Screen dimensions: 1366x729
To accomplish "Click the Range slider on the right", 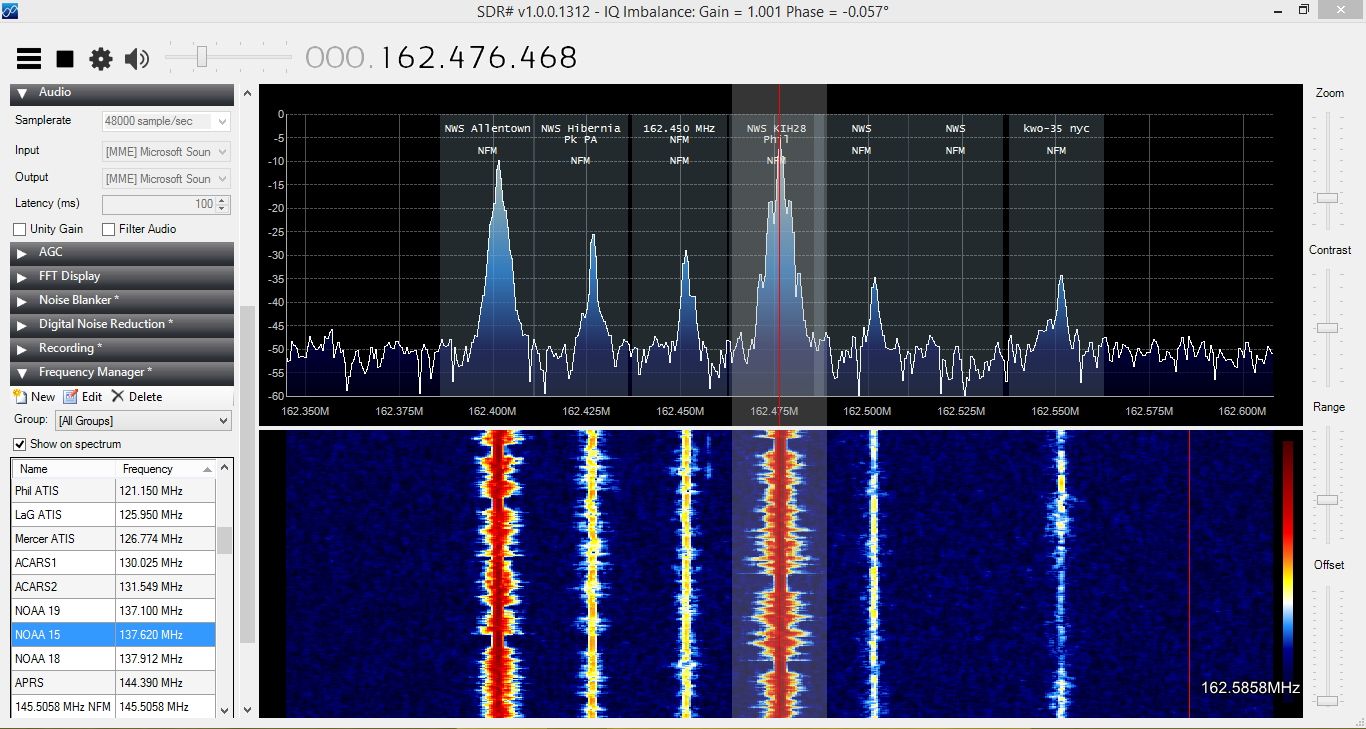I will click(x=1327, y=499).
